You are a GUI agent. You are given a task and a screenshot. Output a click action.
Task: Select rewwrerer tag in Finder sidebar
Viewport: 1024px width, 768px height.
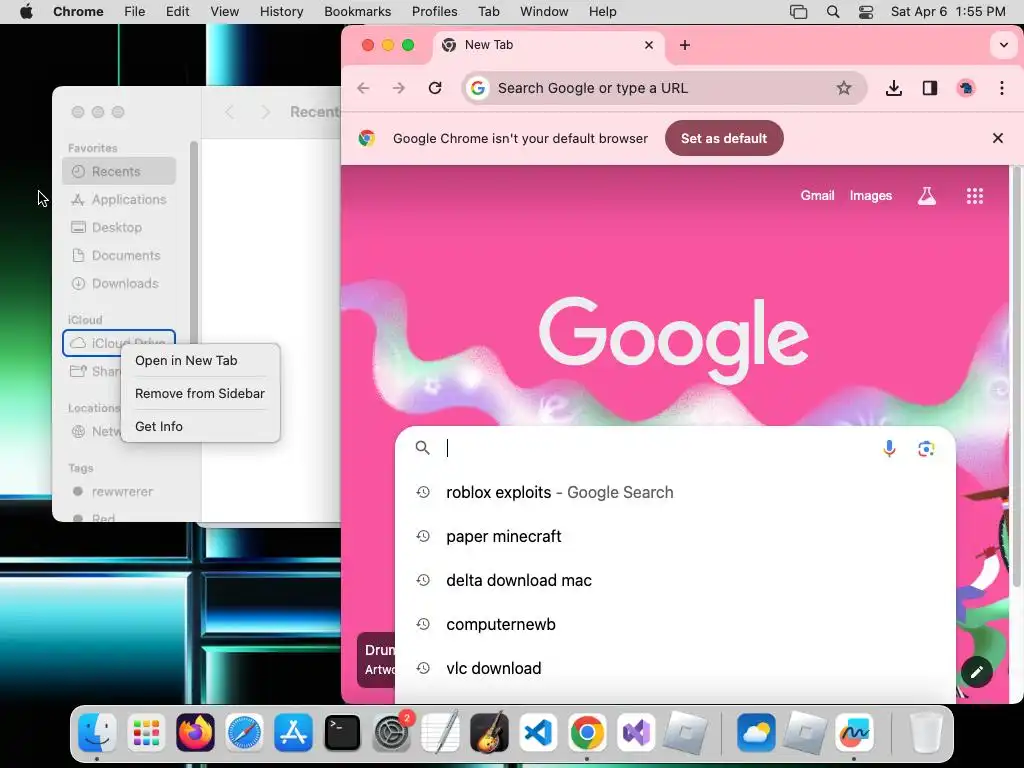[119, 492]
